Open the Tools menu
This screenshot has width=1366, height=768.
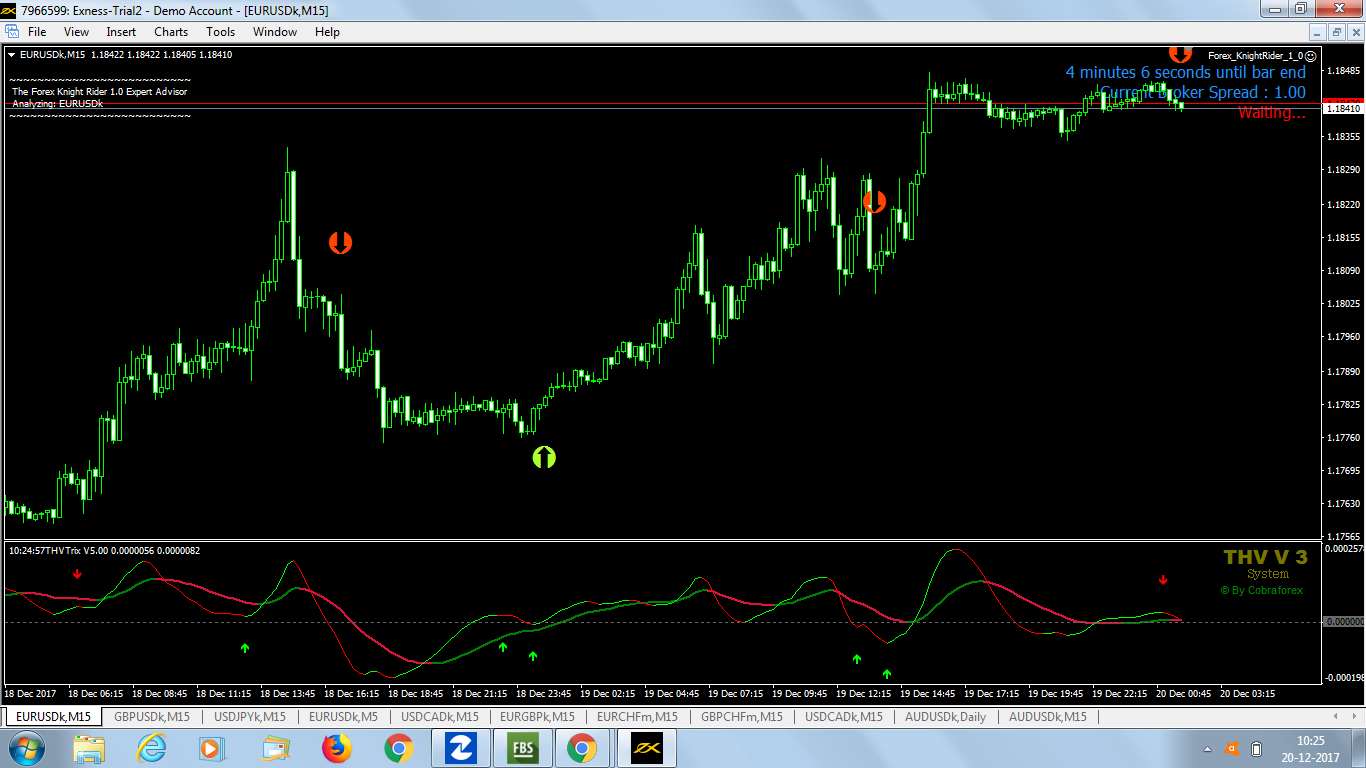pyautogui.click(x=220, y=32)
